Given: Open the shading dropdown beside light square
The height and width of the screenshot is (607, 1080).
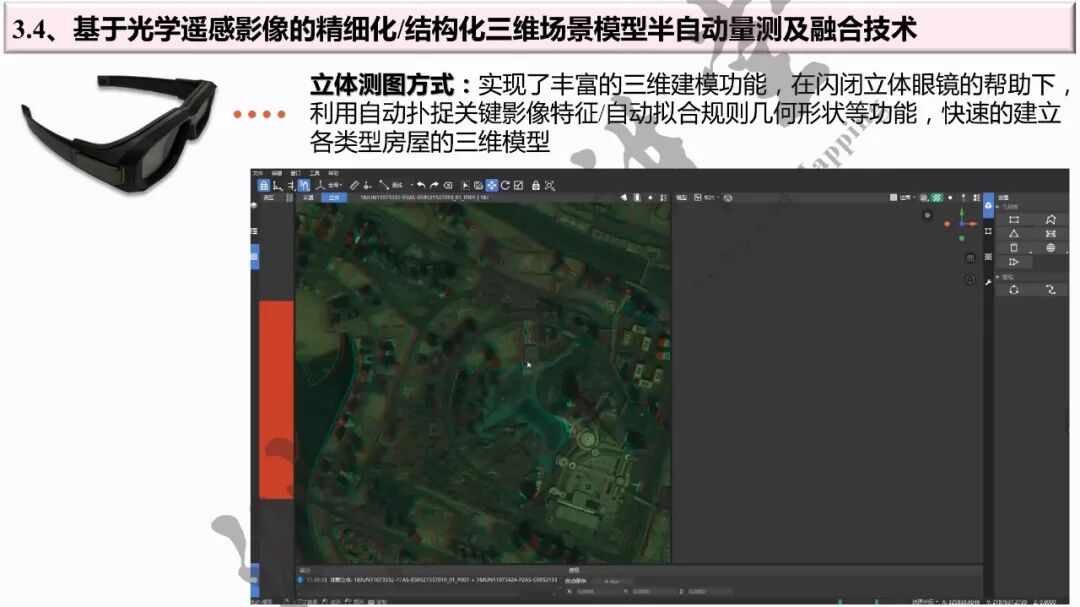Looking at the screenshot, I should [x=908, y=198].
